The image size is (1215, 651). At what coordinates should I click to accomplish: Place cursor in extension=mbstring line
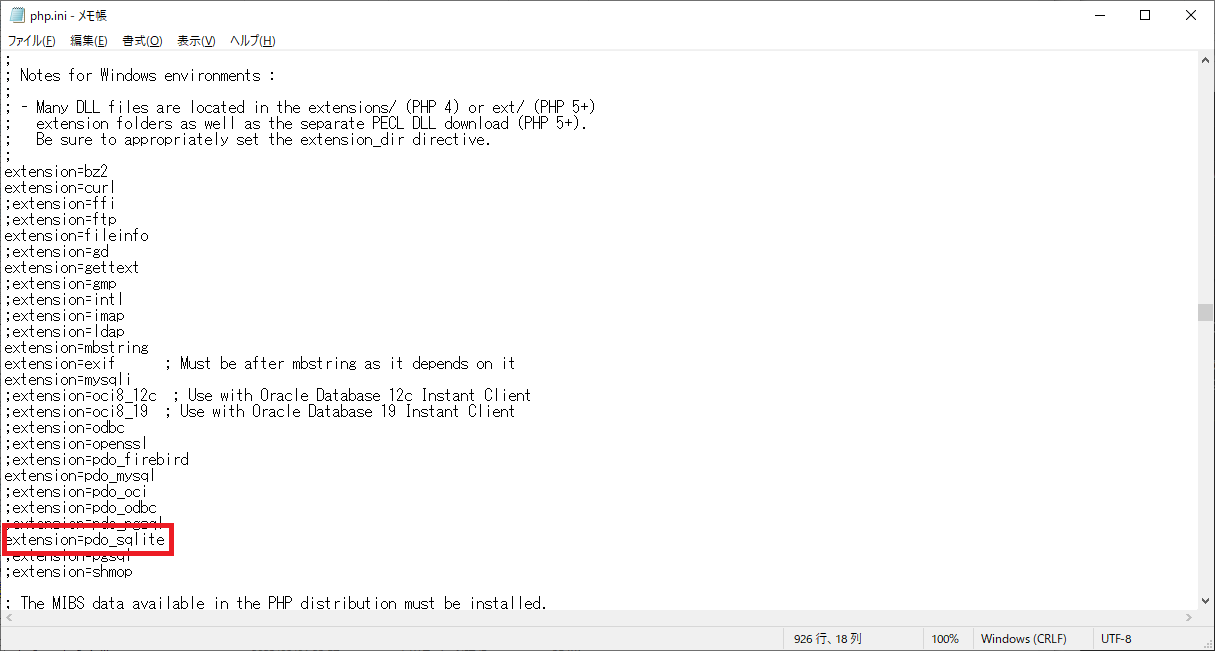(x=77, y=348)
